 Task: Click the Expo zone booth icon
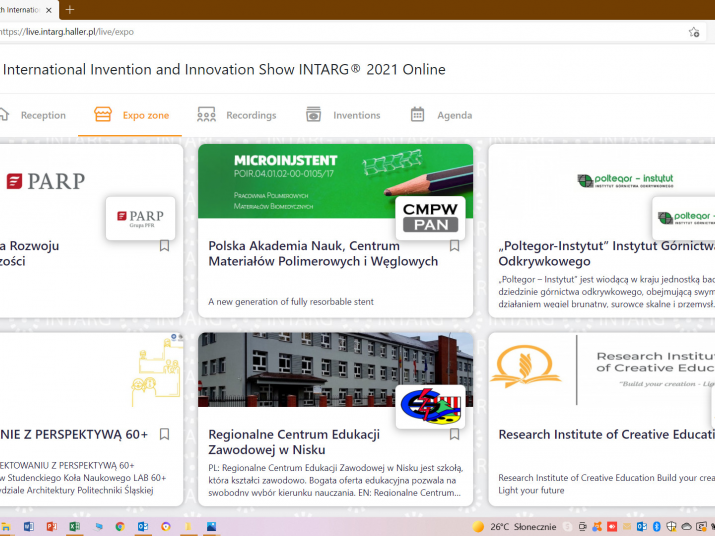point(103,115)
